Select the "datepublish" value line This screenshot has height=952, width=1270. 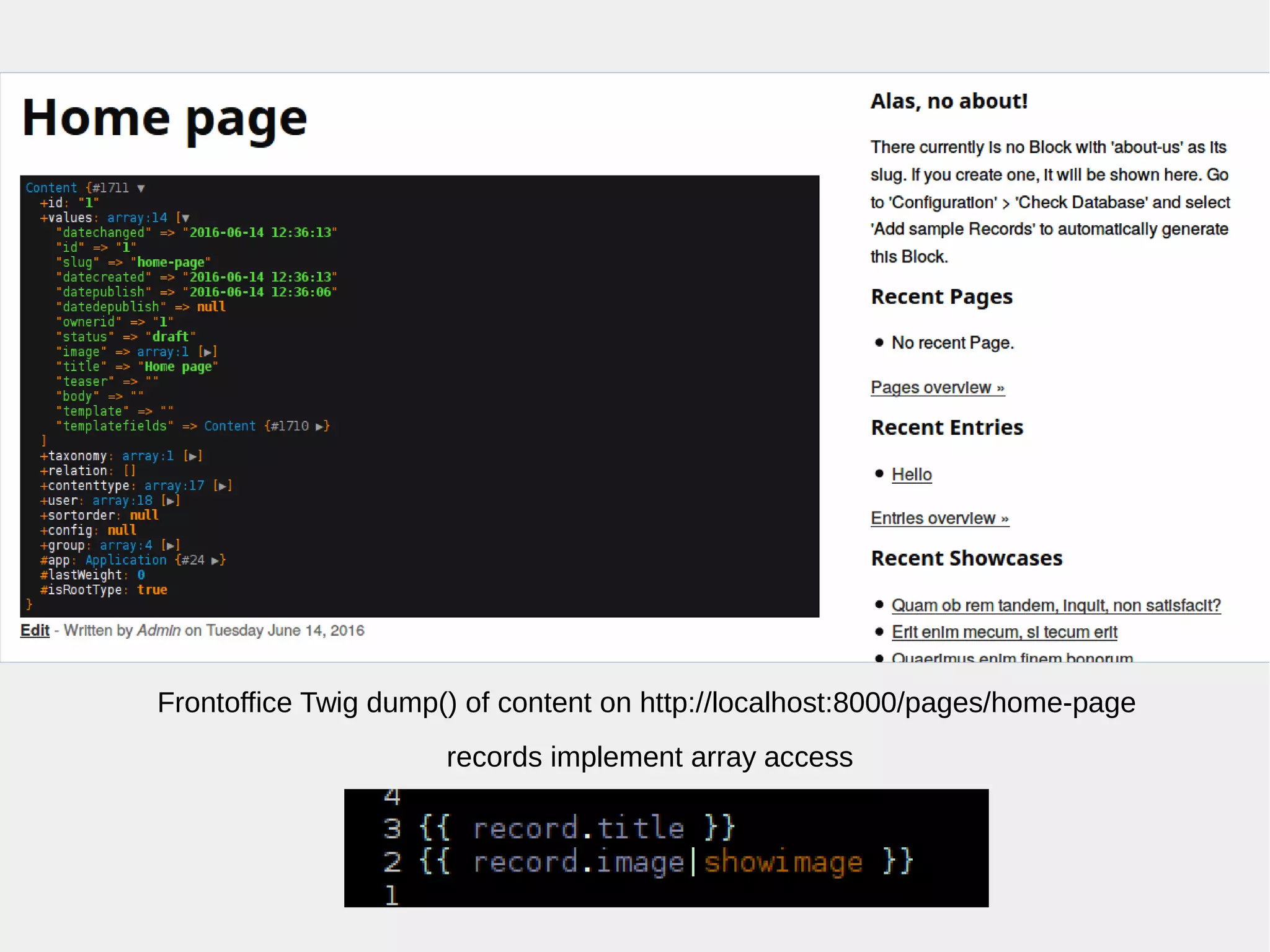coord(197,292)
